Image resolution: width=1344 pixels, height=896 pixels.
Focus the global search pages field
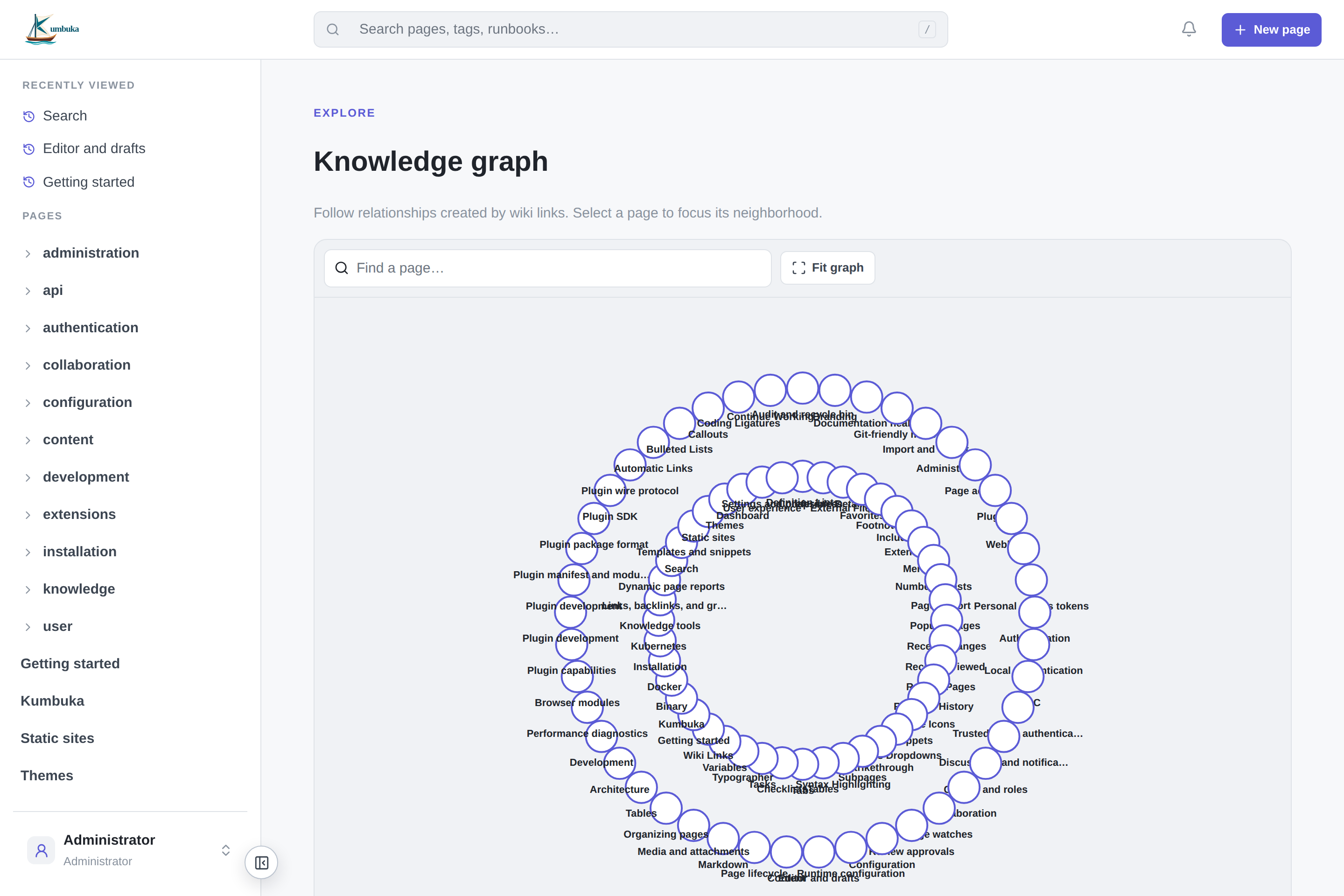[630, 29]
